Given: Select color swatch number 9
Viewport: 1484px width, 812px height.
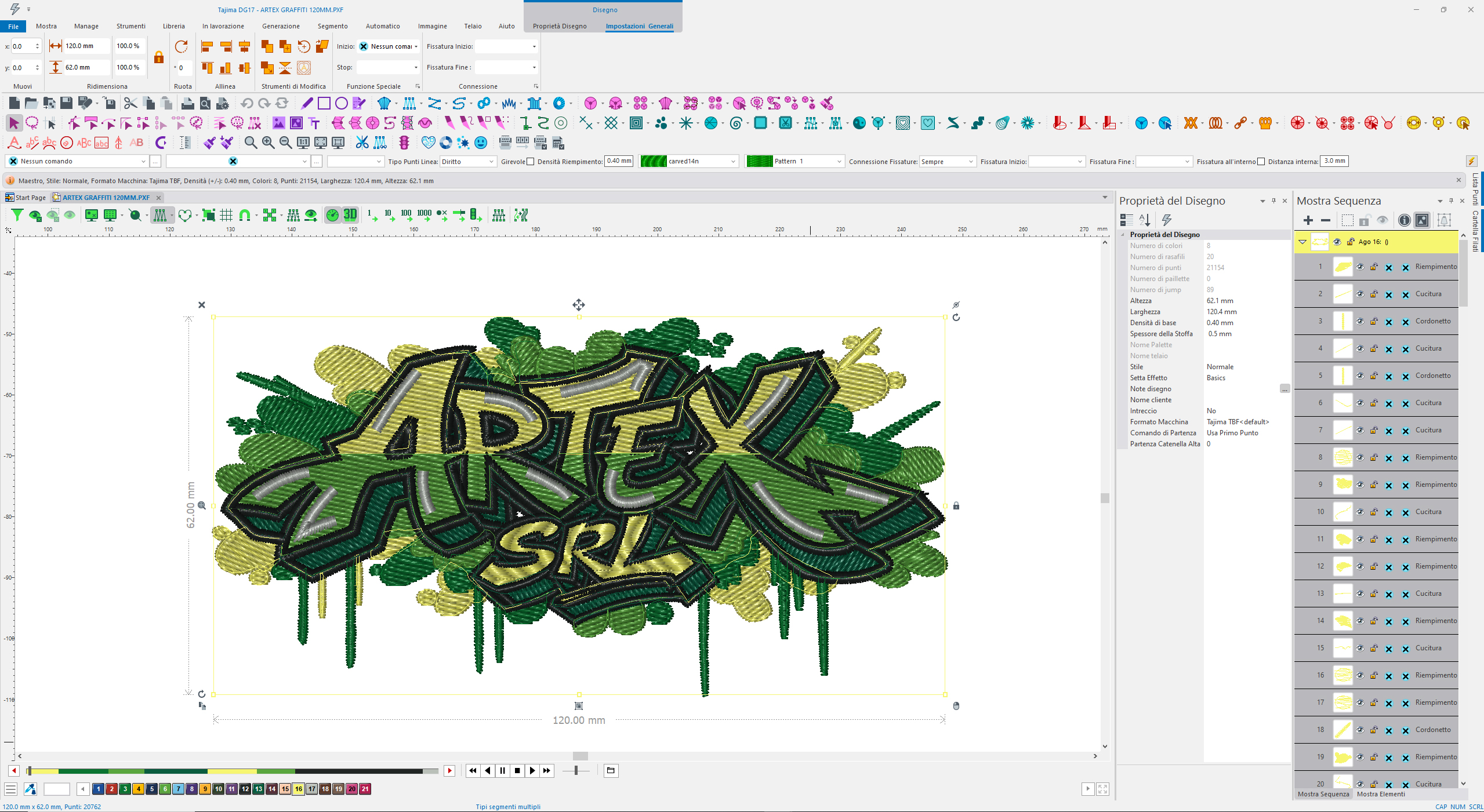Looking at the screenshot, I should tap(205, 789).
